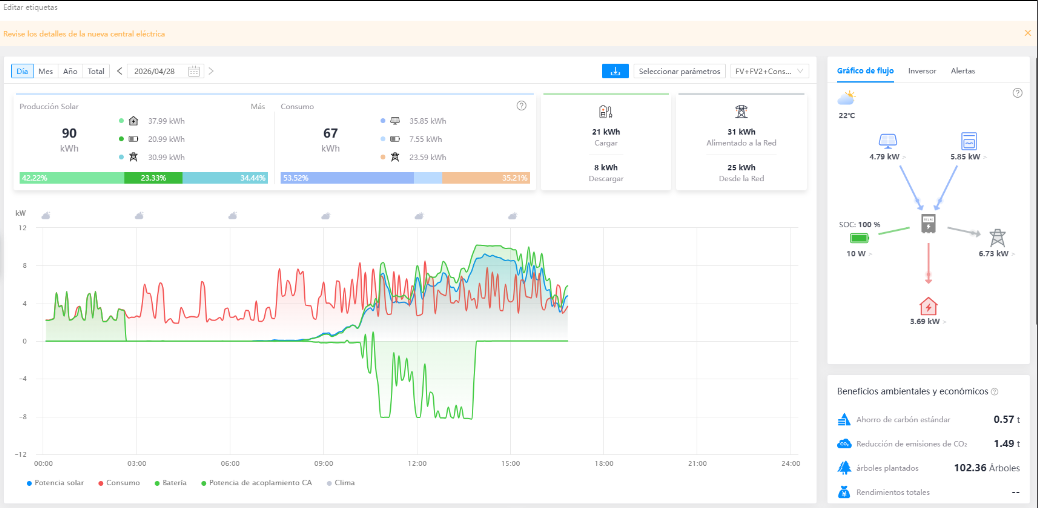Screen dimensions: 1038x508
Task: Click the Consumo help question icon
Action: [522, 106]
